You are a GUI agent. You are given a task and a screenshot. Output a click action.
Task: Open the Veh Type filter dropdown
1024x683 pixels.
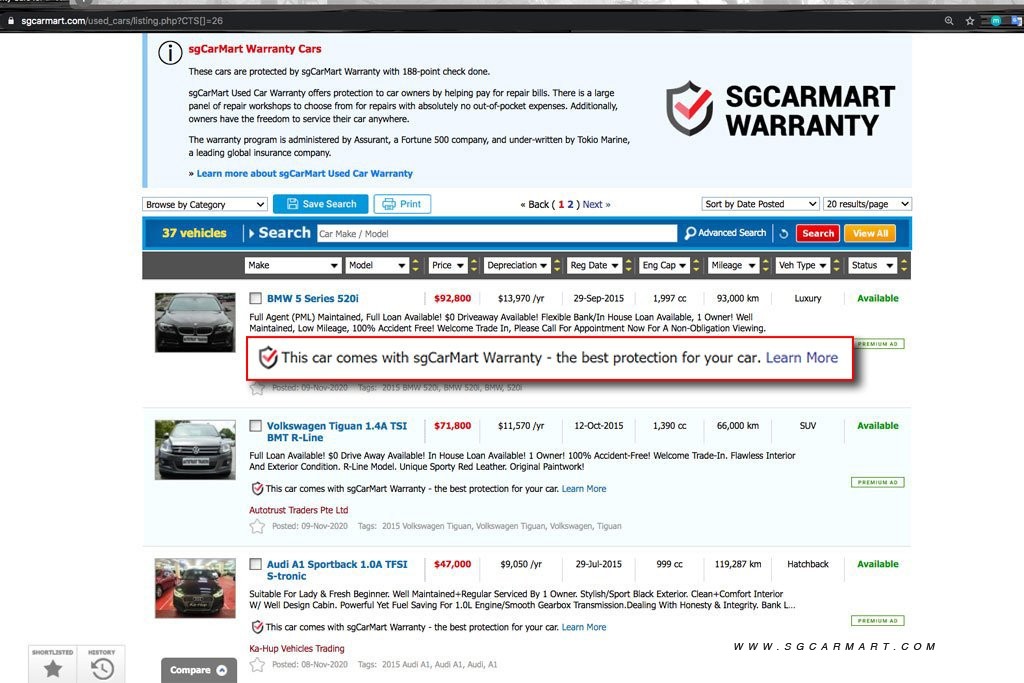803,265
